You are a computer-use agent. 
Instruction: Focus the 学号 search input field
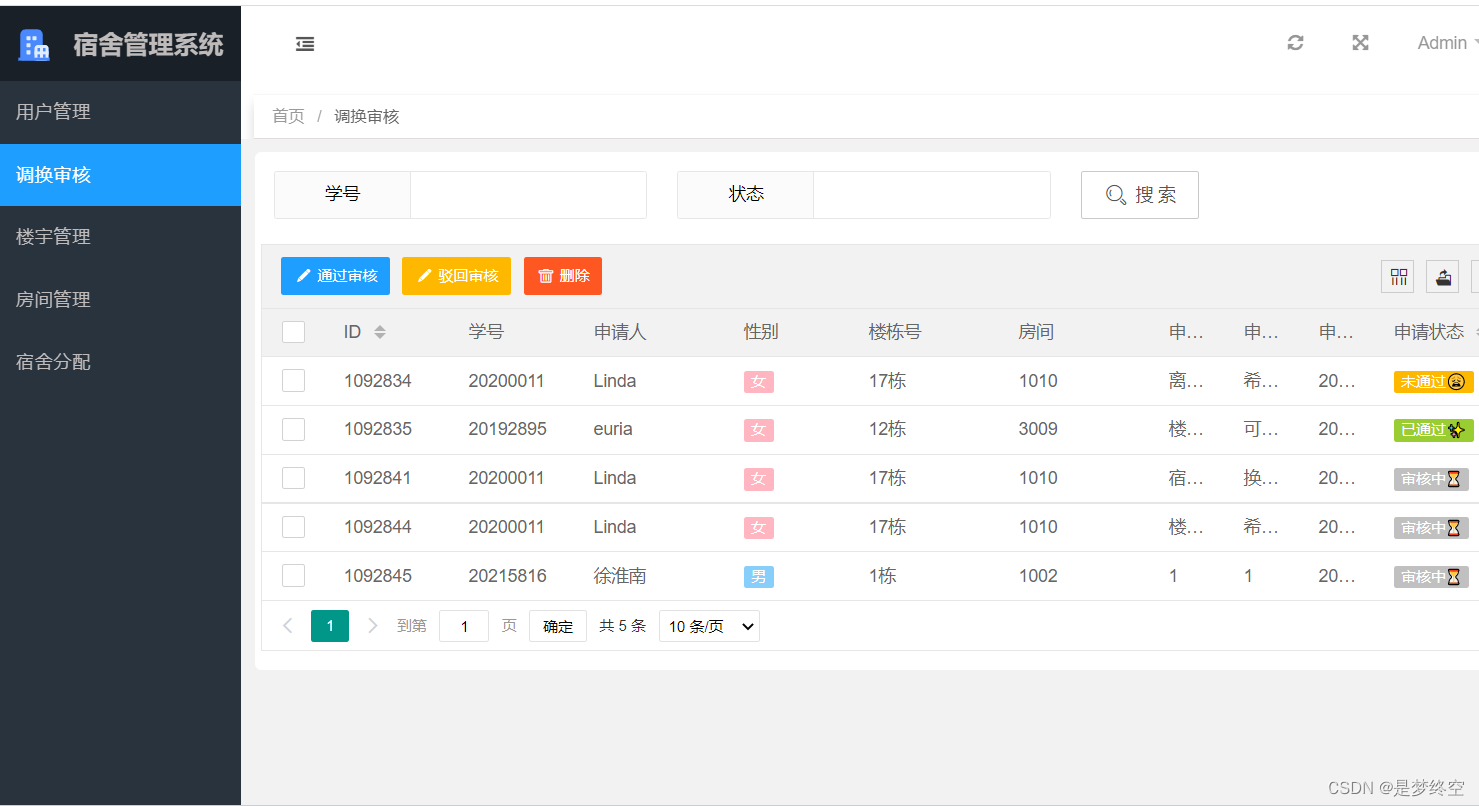(528, 195)
